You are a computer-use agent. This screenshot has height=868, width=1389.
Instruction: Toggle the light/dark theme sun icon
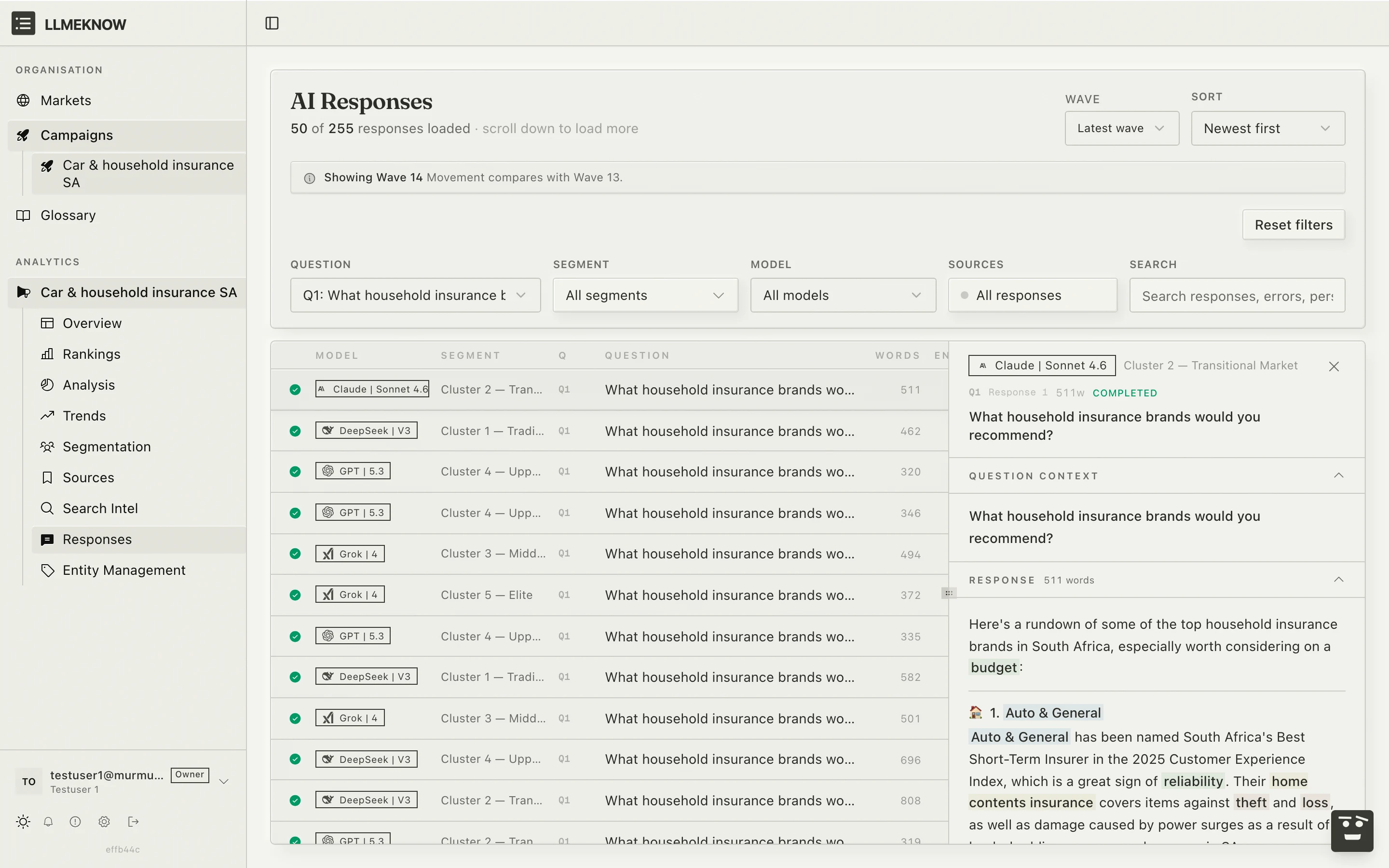click(23, 822)
